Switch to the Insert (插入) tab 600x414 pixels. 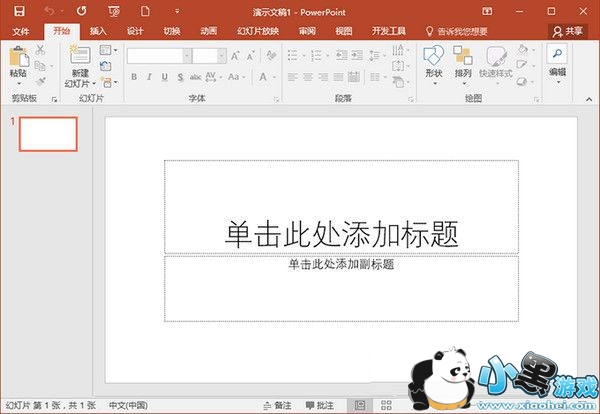pos(98,31)
